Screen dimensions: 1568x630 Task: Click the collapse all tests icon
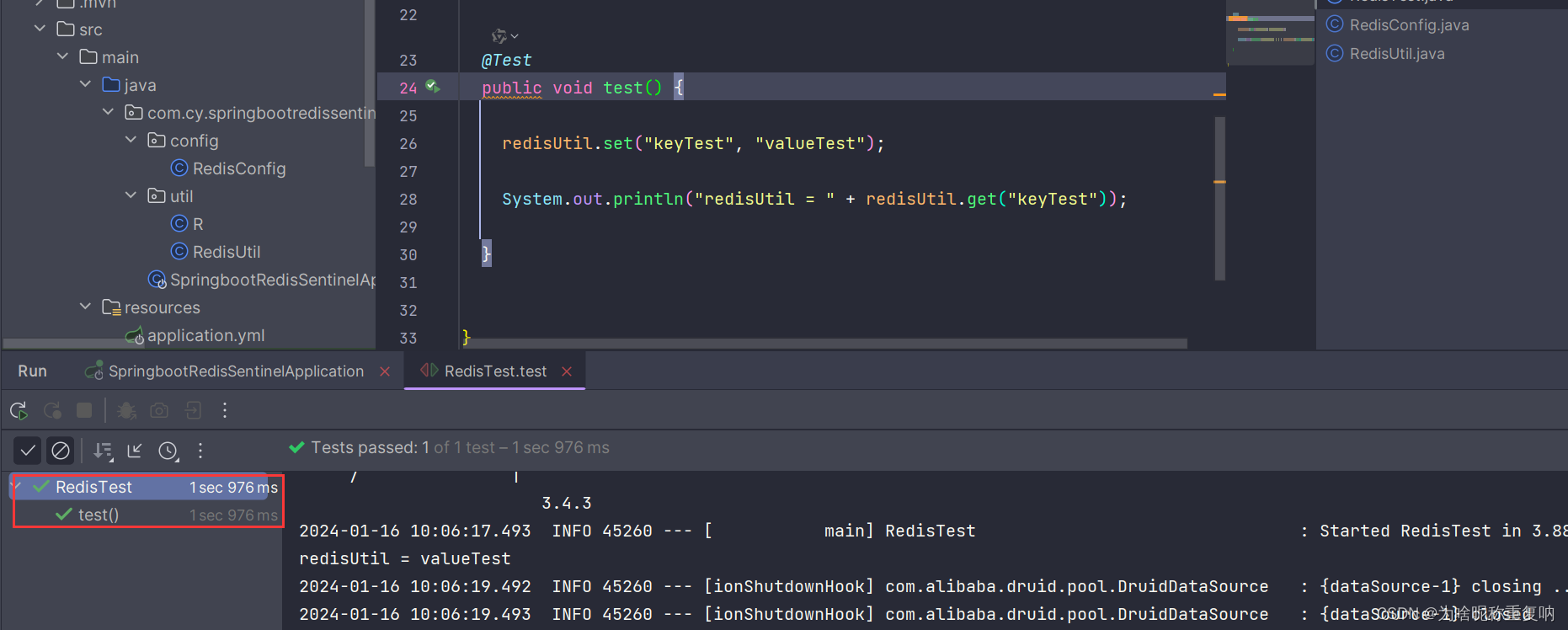tap(135, 451)
